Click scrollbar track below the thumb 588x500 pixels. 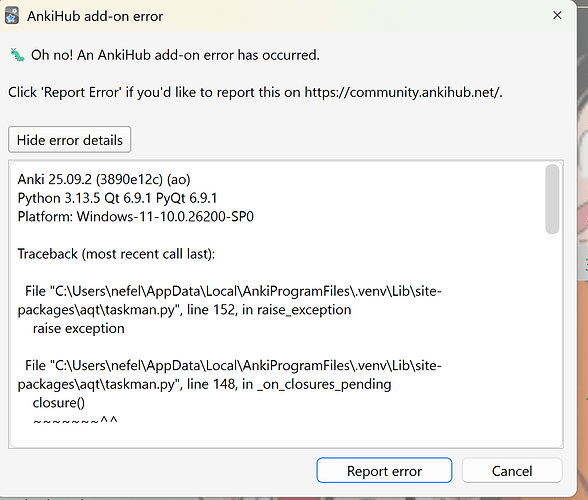click(x=552, y=338)
